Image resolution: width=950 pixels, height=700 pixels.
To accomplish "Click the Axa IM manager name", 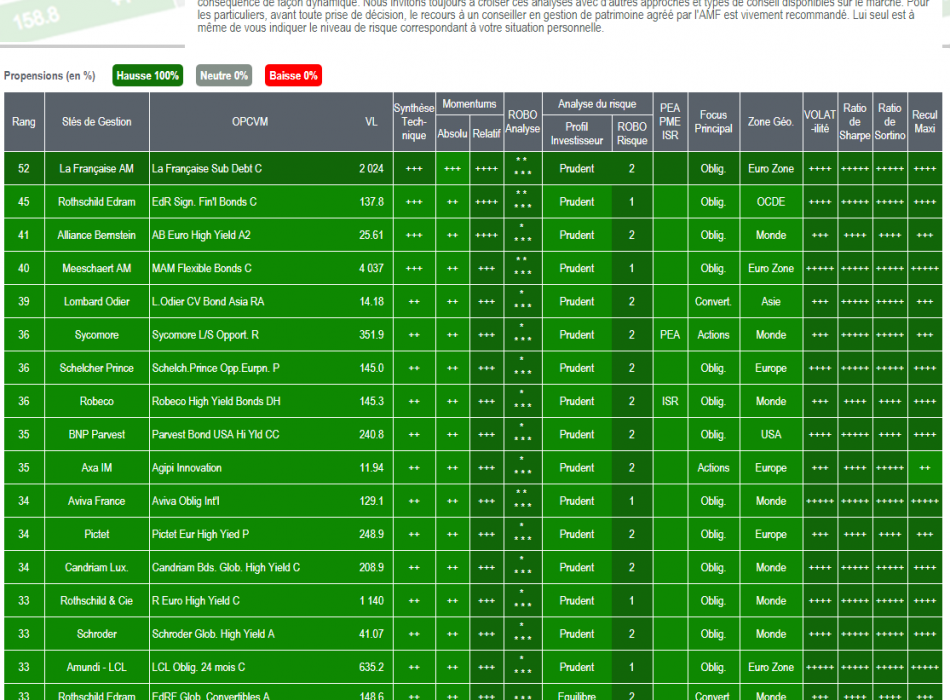I will click(96, 468).
